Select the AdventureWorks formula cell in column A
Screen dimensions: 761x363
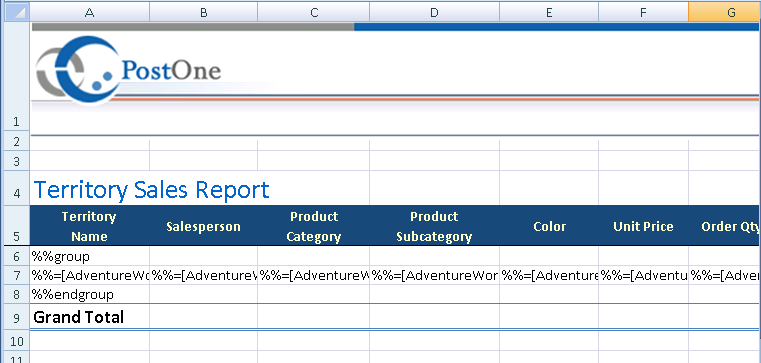click(x=90, y=275)
